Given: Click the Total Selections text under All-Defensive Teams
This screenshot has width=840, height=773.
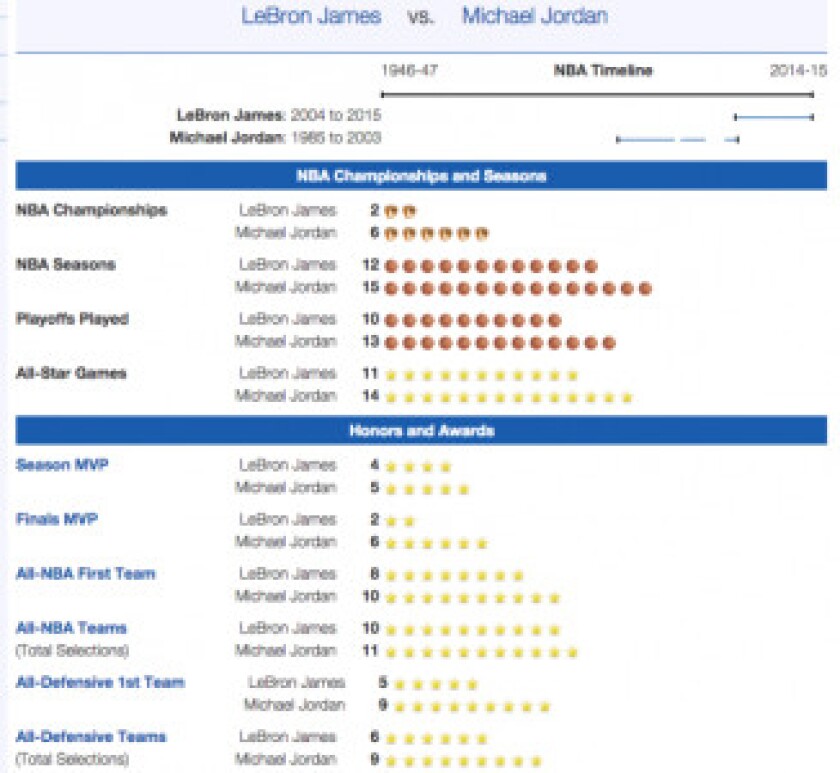Looking at the screenshot, I should coord(72,759).
